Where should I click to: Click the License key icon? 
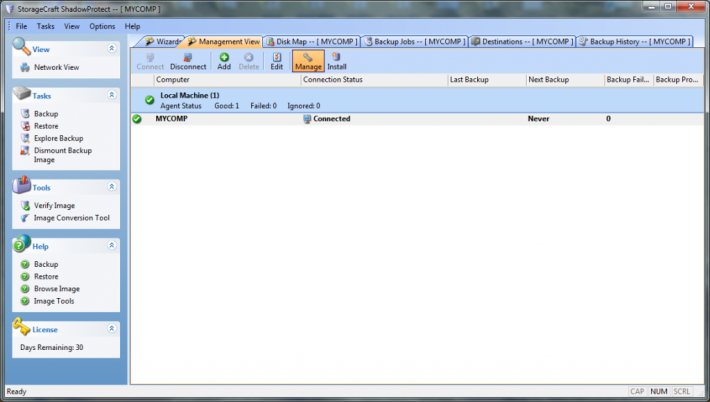[21, 326]
